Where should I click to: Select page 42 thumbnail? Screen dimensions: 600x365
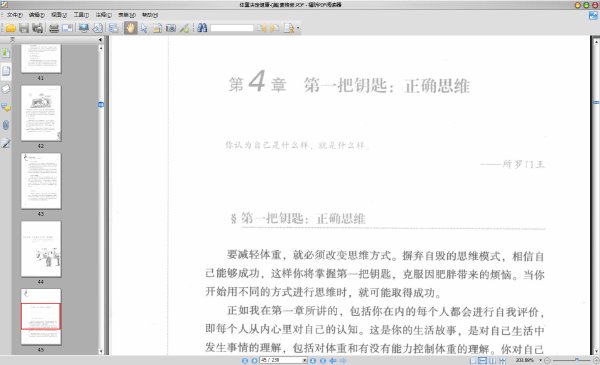click(x=41, y=113)
